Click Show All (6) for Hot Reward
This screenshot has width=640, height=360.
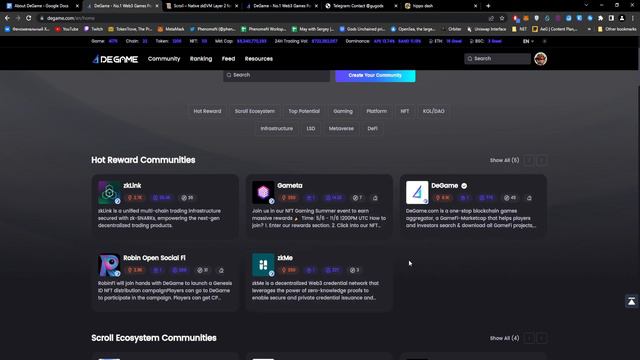504,160
